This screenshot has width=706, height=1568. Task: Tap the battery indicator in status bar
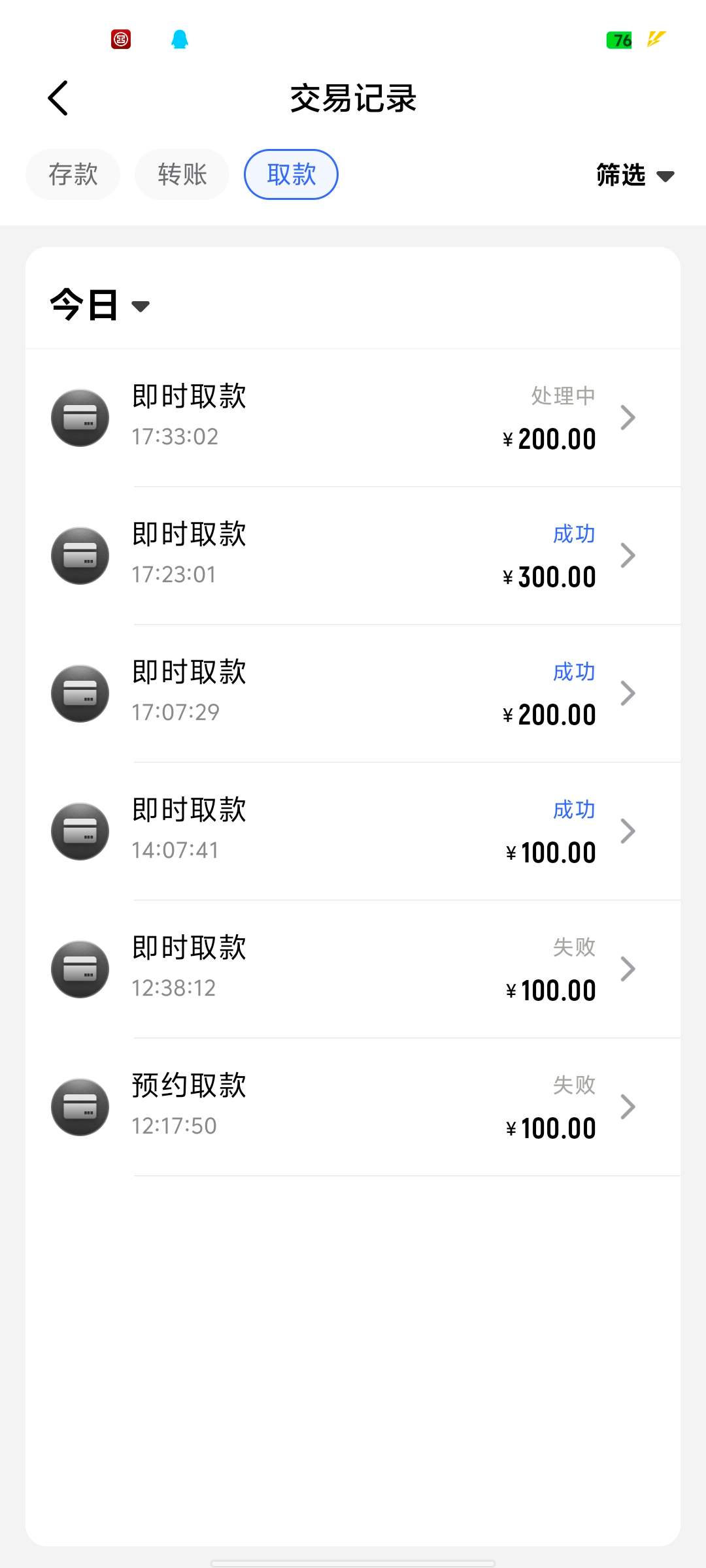(618, 41)
